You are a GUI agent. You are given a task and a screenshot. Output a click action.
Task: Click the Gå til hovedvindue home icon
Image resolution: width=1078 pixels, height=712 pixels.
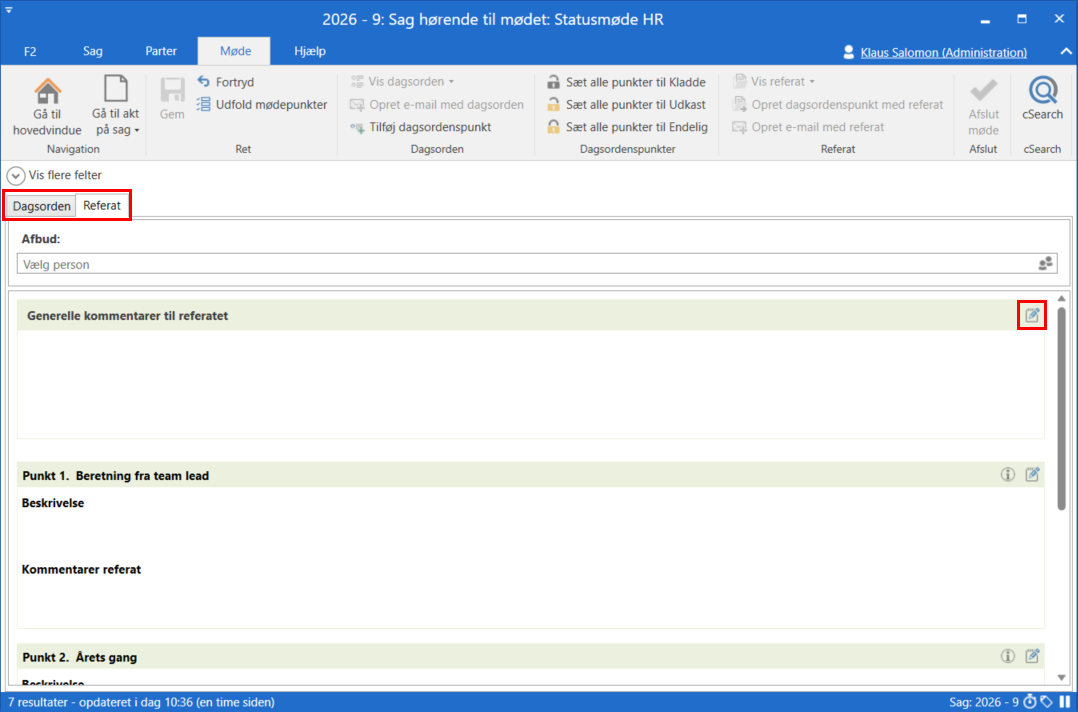[x=47, y=92]
